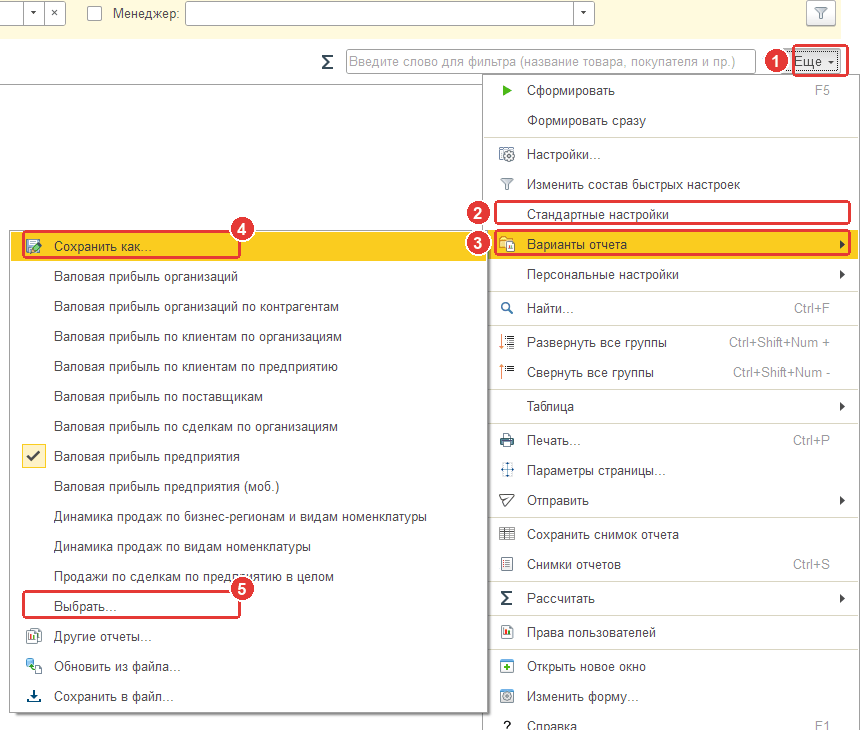Click the Варианты отчета folder icon

507,244
